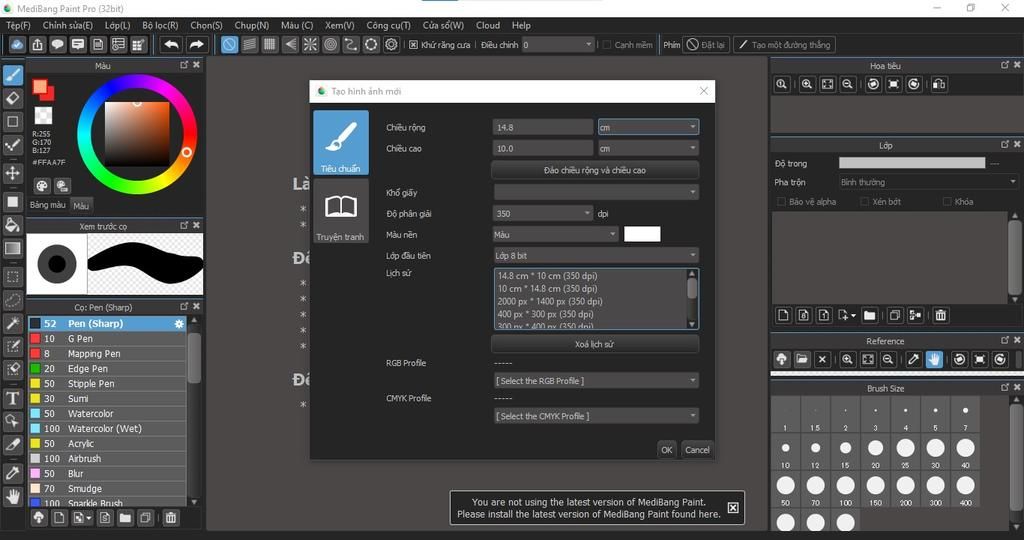The height and width of the screenshot is (540, 1024).
Task: Activate hand tool in Reference panel
Action: 934,359
